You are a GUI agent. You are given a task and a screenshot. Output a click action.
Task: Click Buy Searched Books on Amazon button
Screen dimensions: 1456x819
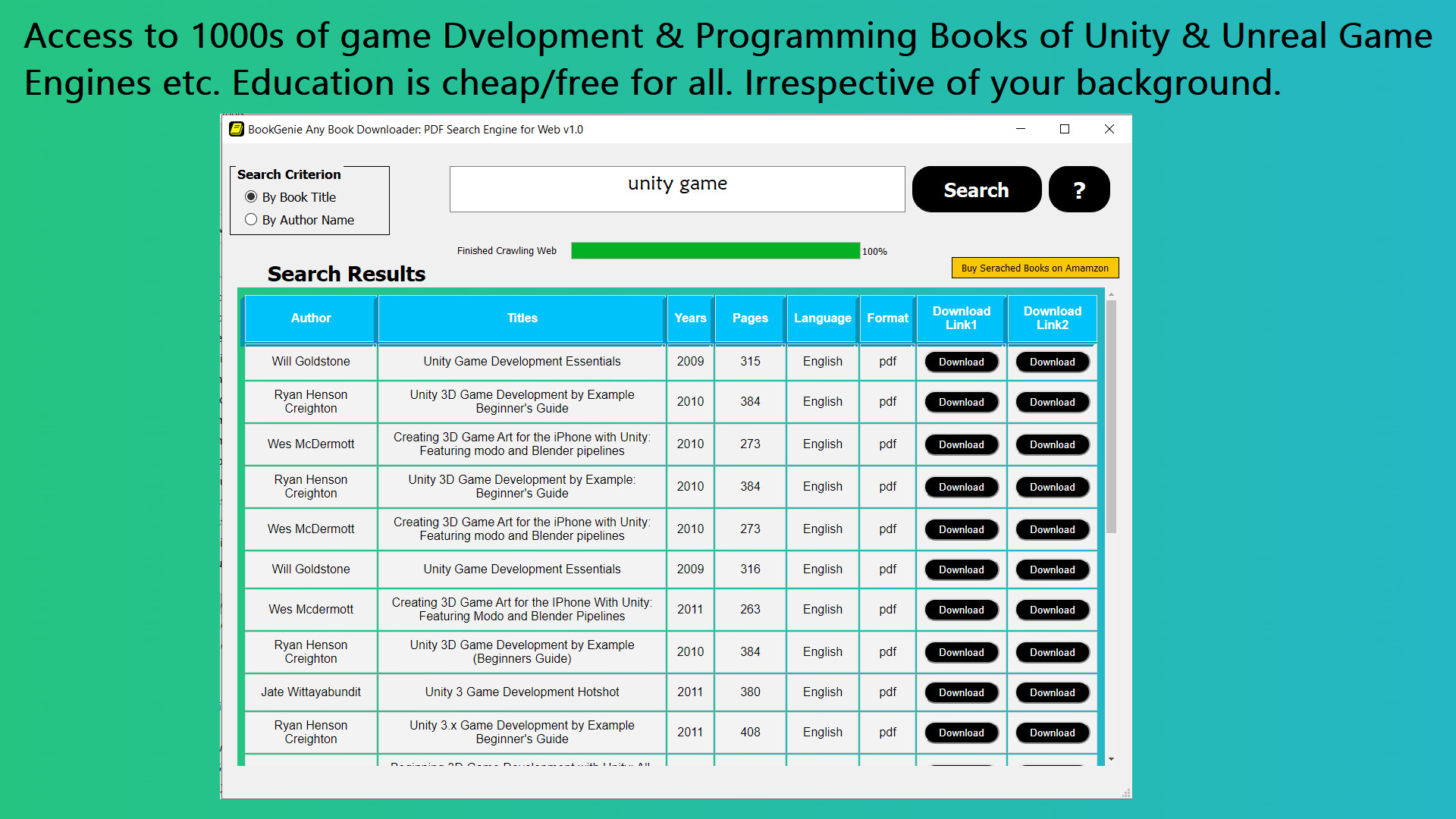click(1034, 268)
